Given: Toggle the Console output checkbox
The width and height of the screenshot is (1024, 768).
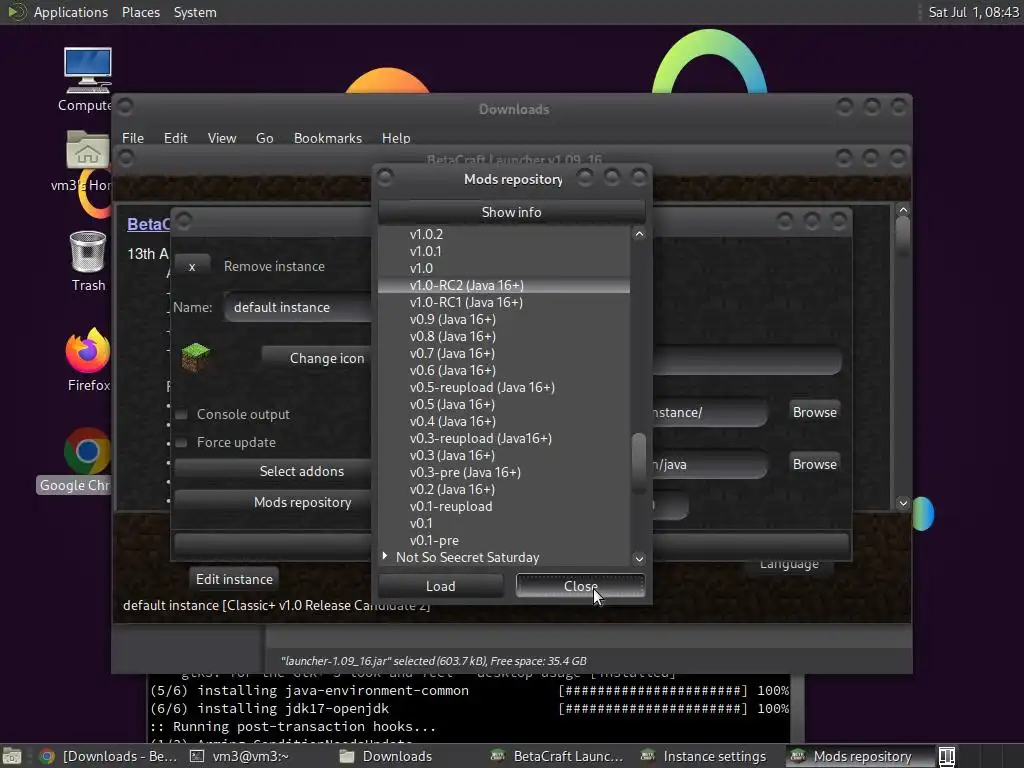Looking at the screenshot, I should (182, 414).
